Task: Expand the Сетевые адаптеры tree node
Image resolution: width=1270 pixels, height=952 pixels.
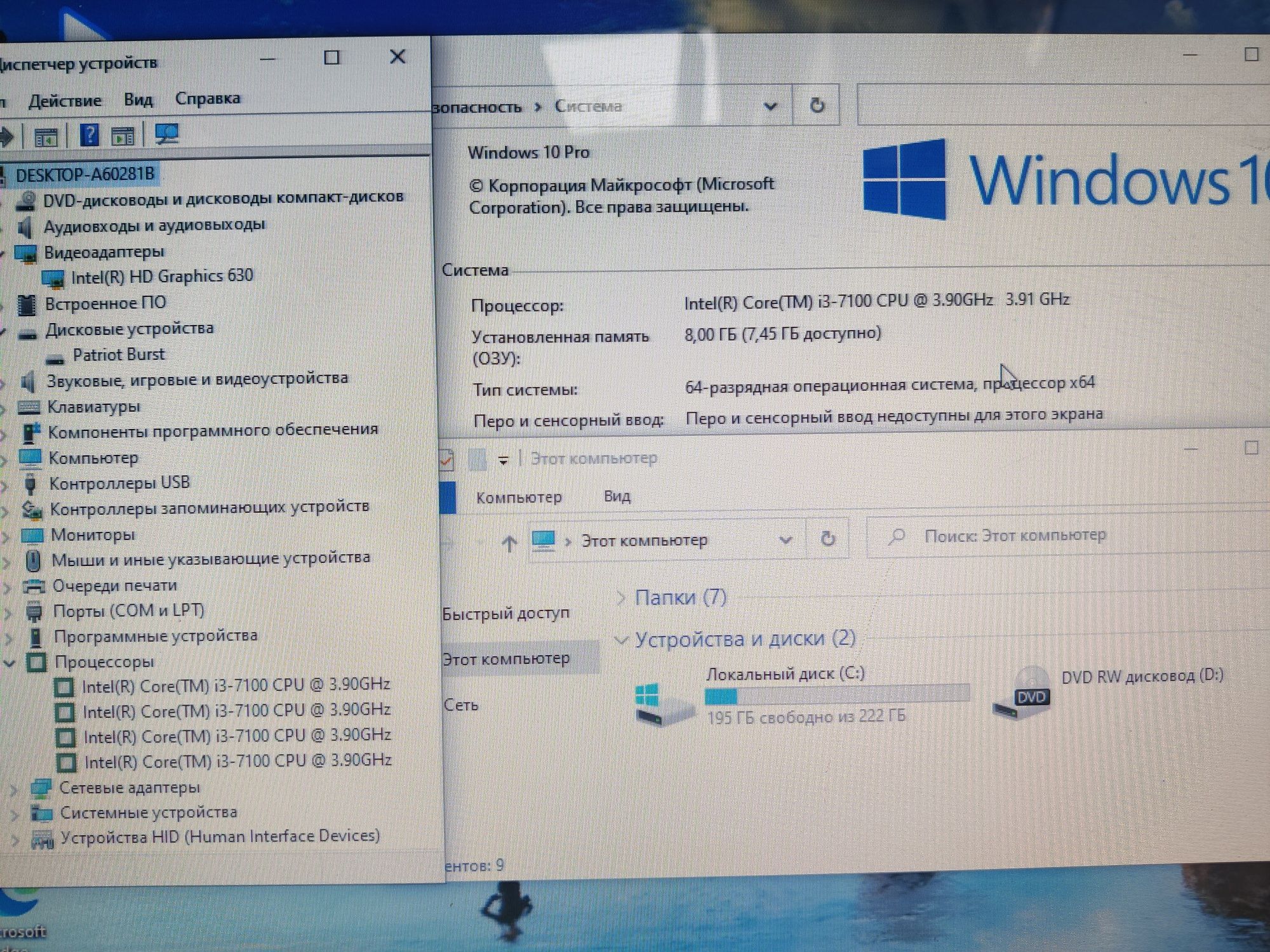Action: [x=13, y=790]
